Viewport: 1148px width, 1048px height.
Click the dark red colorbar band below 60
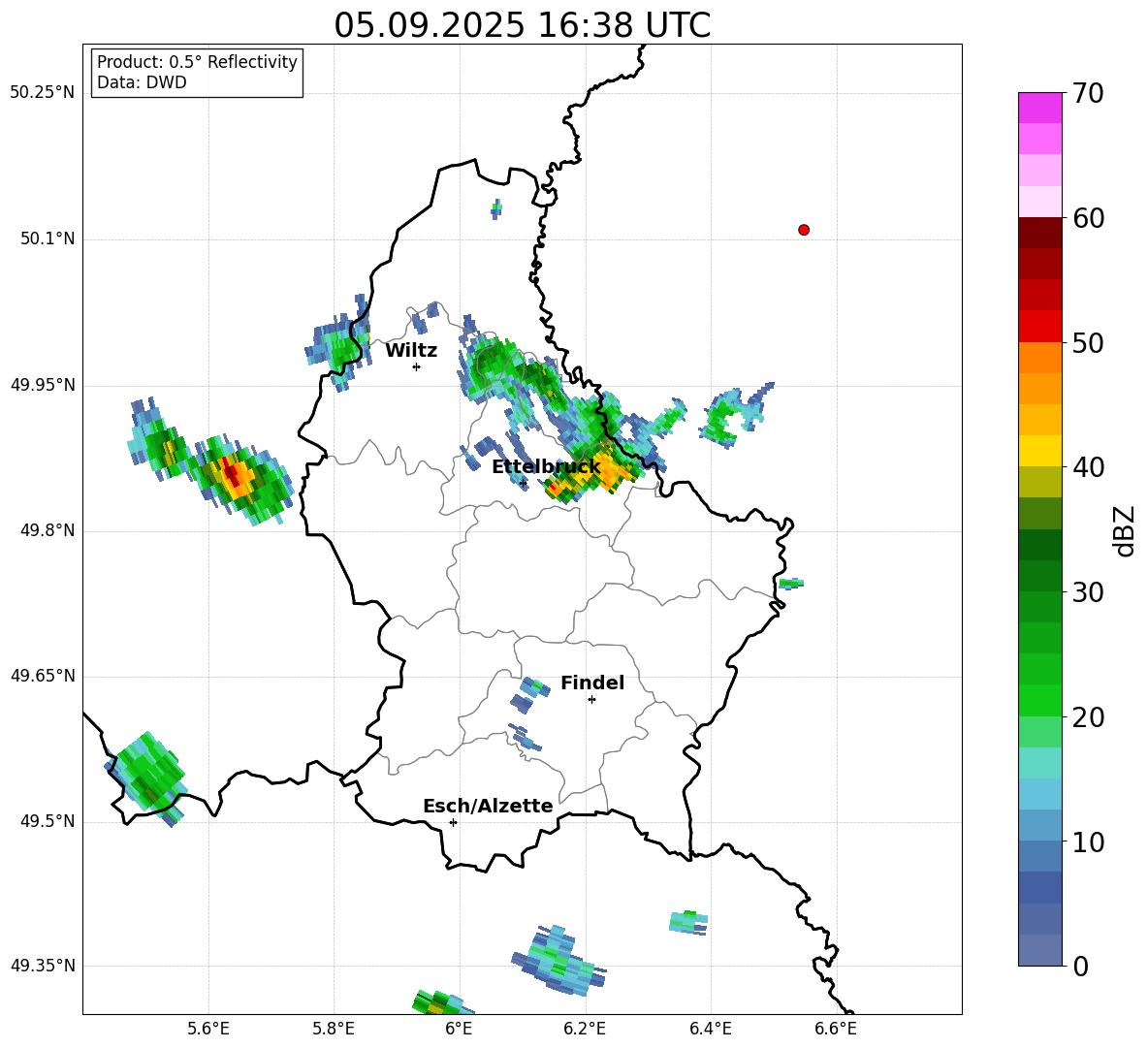(x=1039, y=233)
